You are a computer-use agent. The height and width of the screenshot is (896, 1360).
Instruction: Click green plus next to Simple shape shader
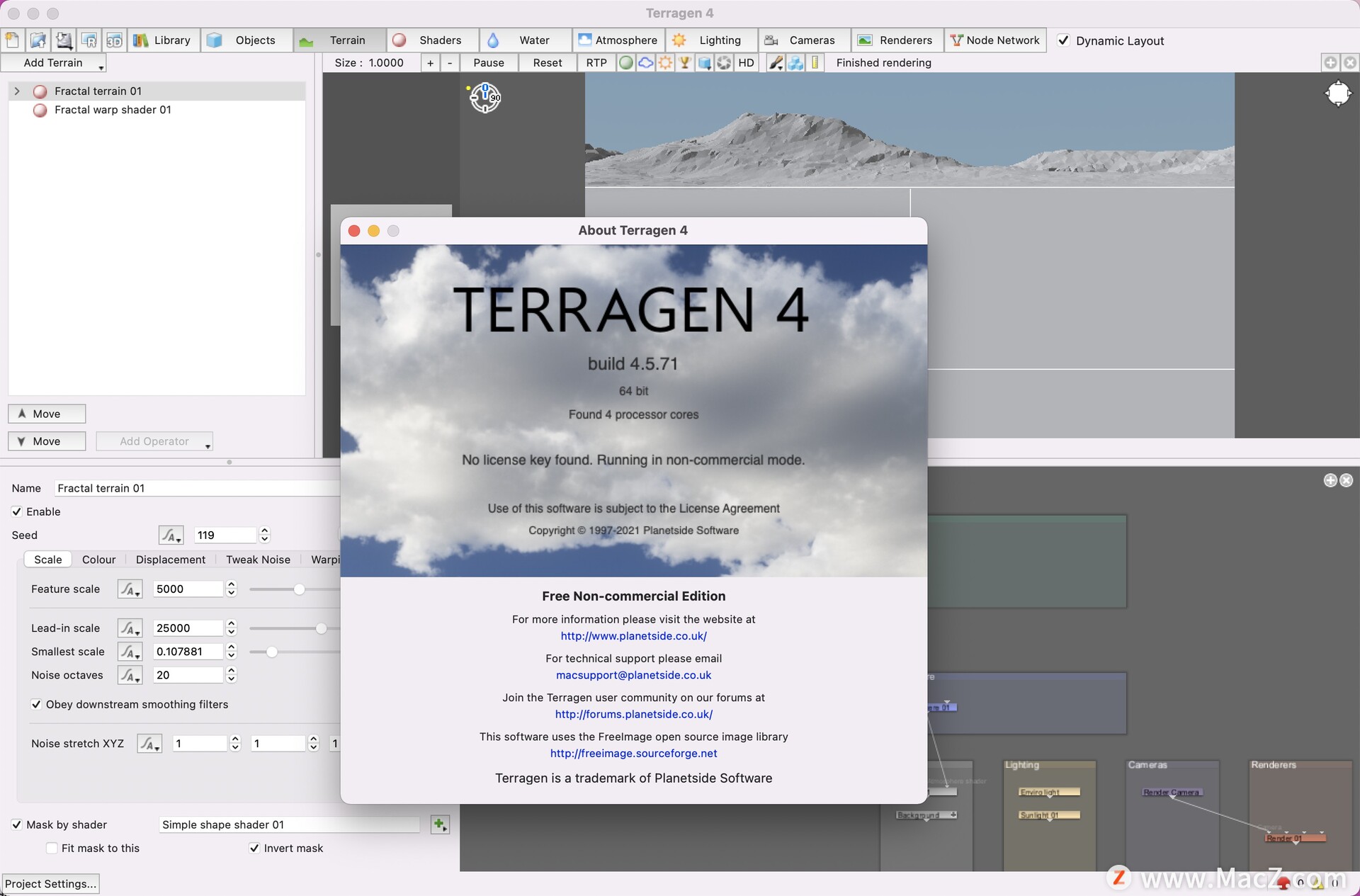440,824
